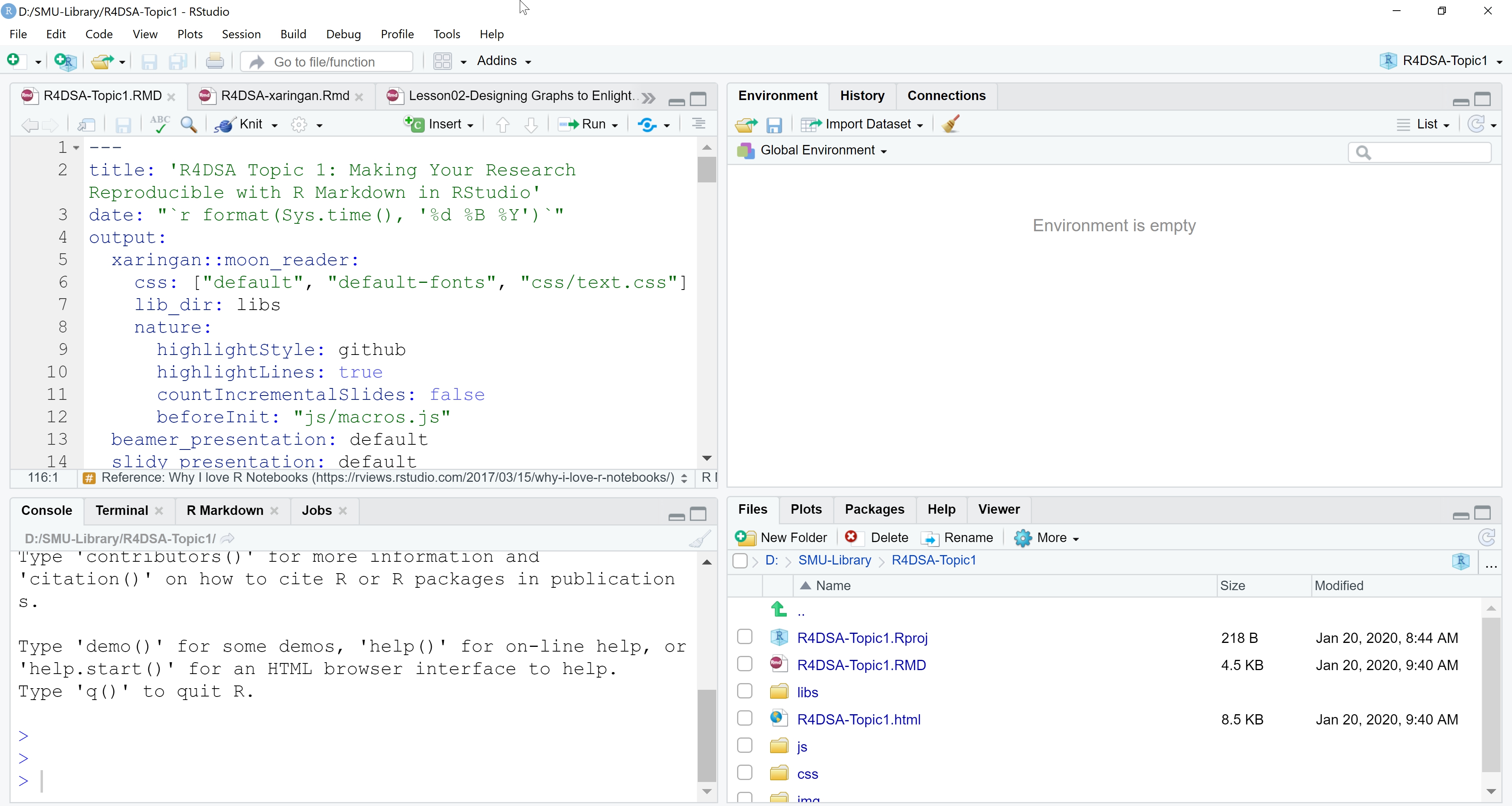Viewport: 1512px width, 806px height.
Task: Select checkbox for R4DSA-Topic1.html
Action: [x=744, y=719]
